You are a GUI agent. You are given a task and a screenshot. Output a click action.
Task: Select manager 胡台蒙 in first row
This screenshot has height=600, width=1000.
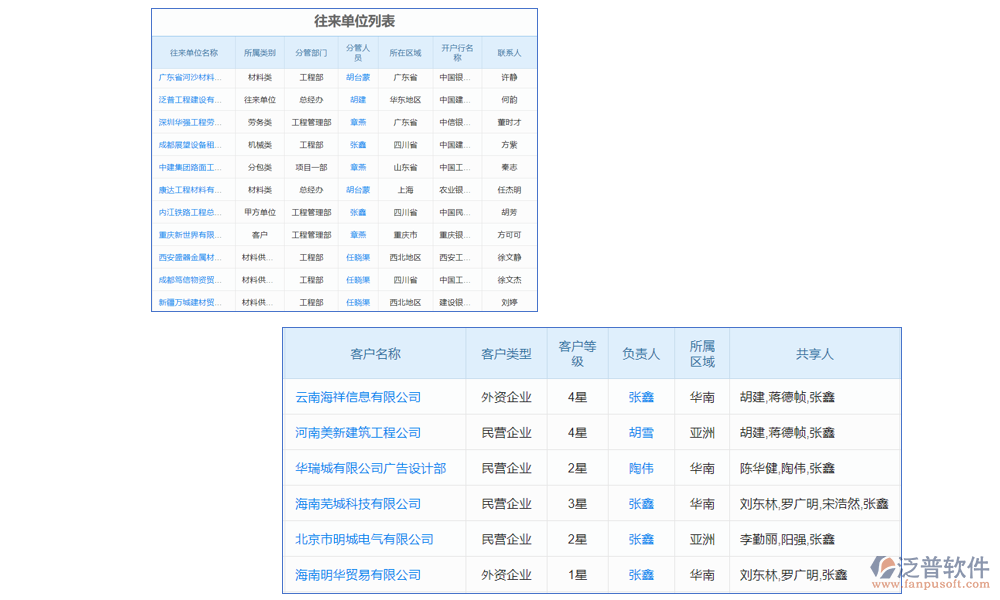[357, 77]
